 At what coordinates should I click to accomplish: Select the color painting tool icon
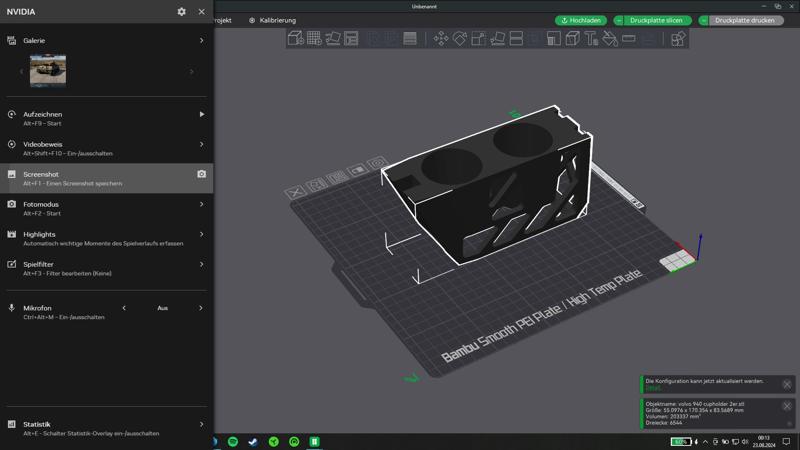coord(610,39)
